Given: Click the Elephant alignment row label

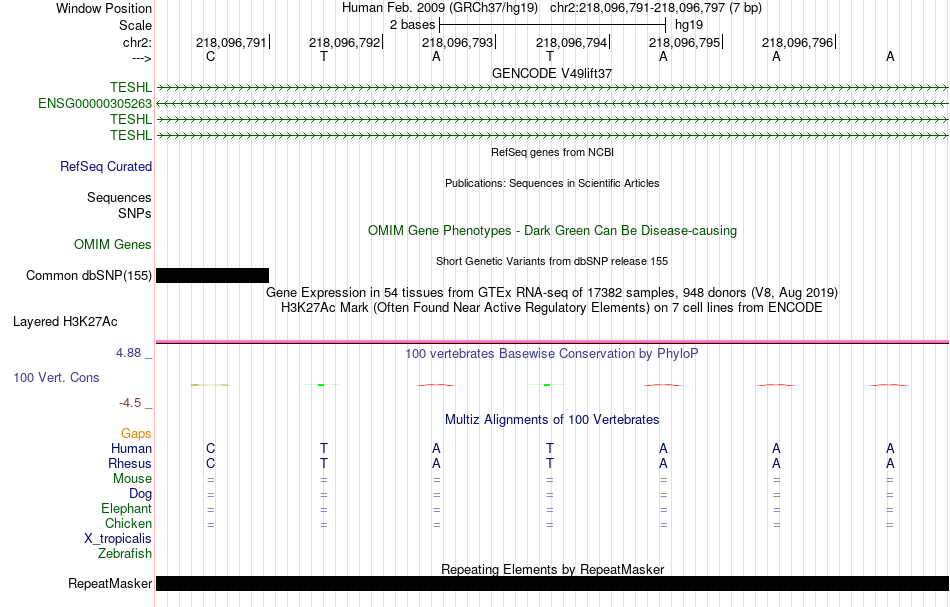Looking at the screenshot, I should pos(126,508).
